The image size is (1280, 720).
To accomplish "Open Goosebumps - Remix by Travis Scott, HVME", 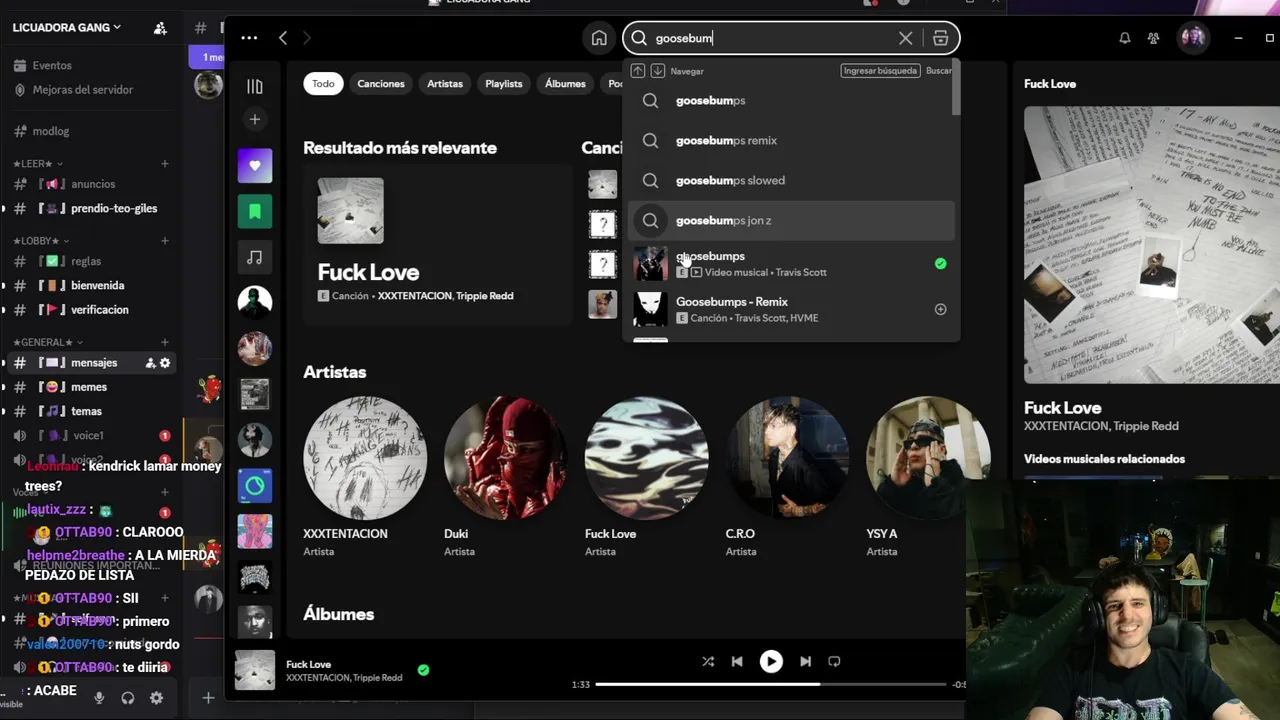I will click(x=791, y=309).
